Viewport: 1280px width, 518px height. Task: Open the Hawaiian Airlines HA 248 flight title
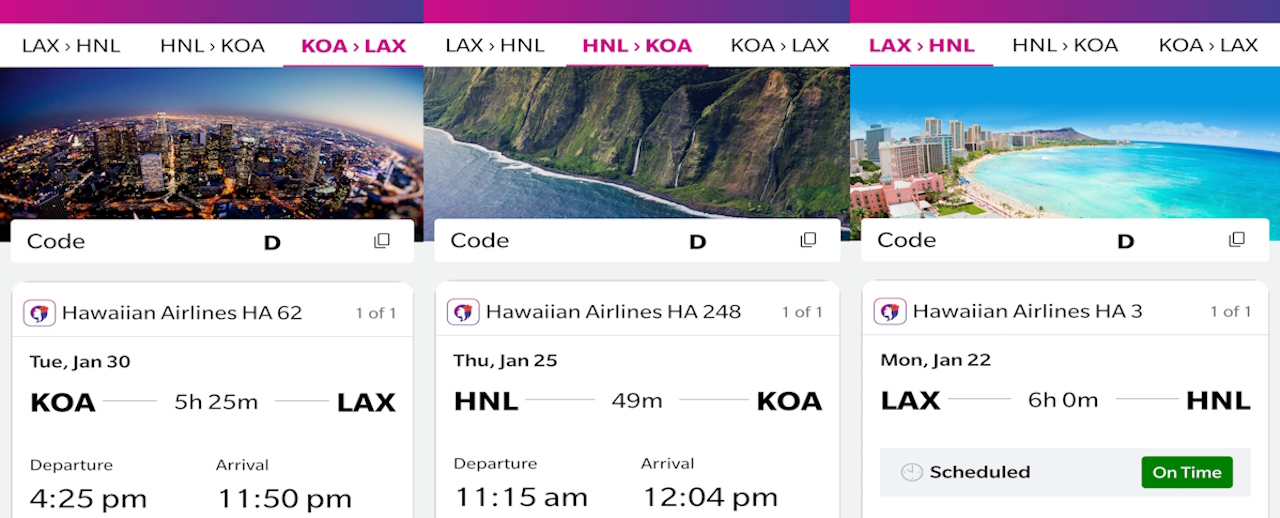[613, 312]
